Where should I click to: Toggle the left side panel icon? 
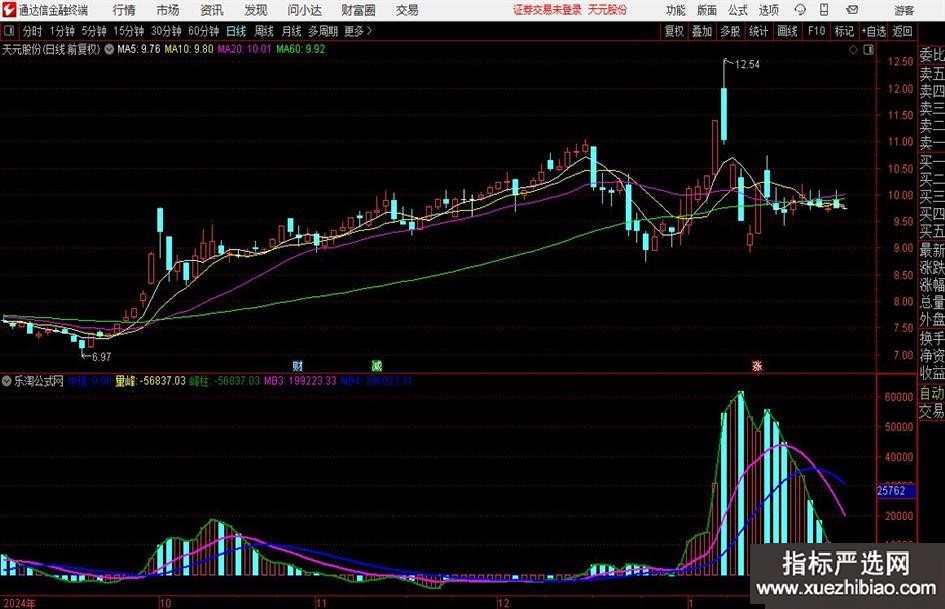8,31
